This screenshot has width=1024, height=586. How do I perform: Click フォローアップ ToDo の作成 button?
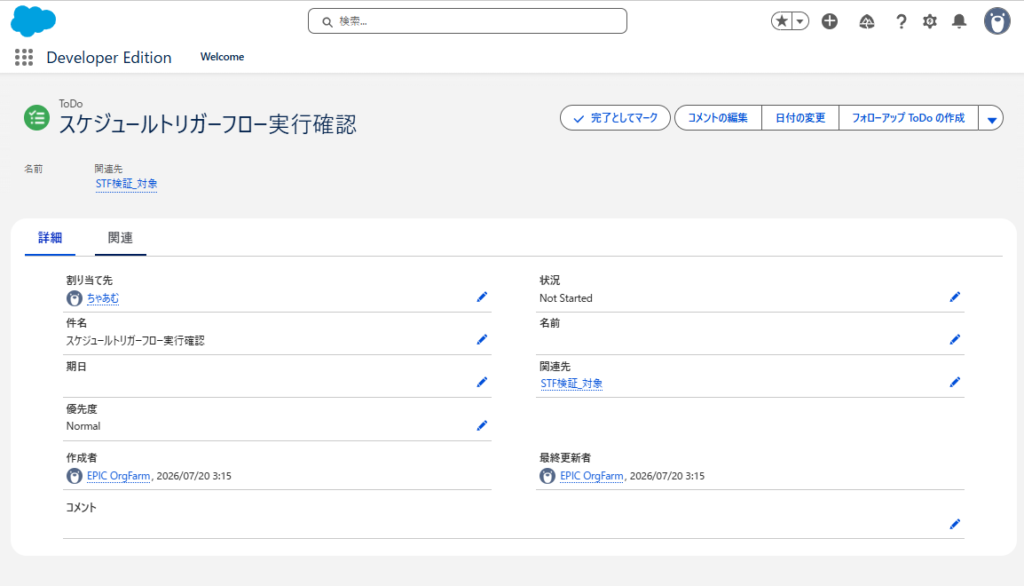pos(908,118)
